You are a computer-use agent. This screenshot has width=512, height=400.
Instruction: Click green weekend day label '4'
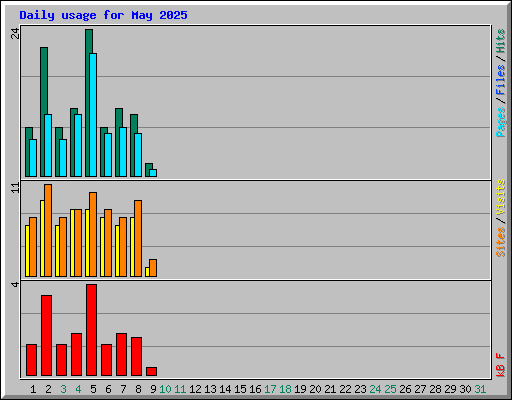coord(78,389)
